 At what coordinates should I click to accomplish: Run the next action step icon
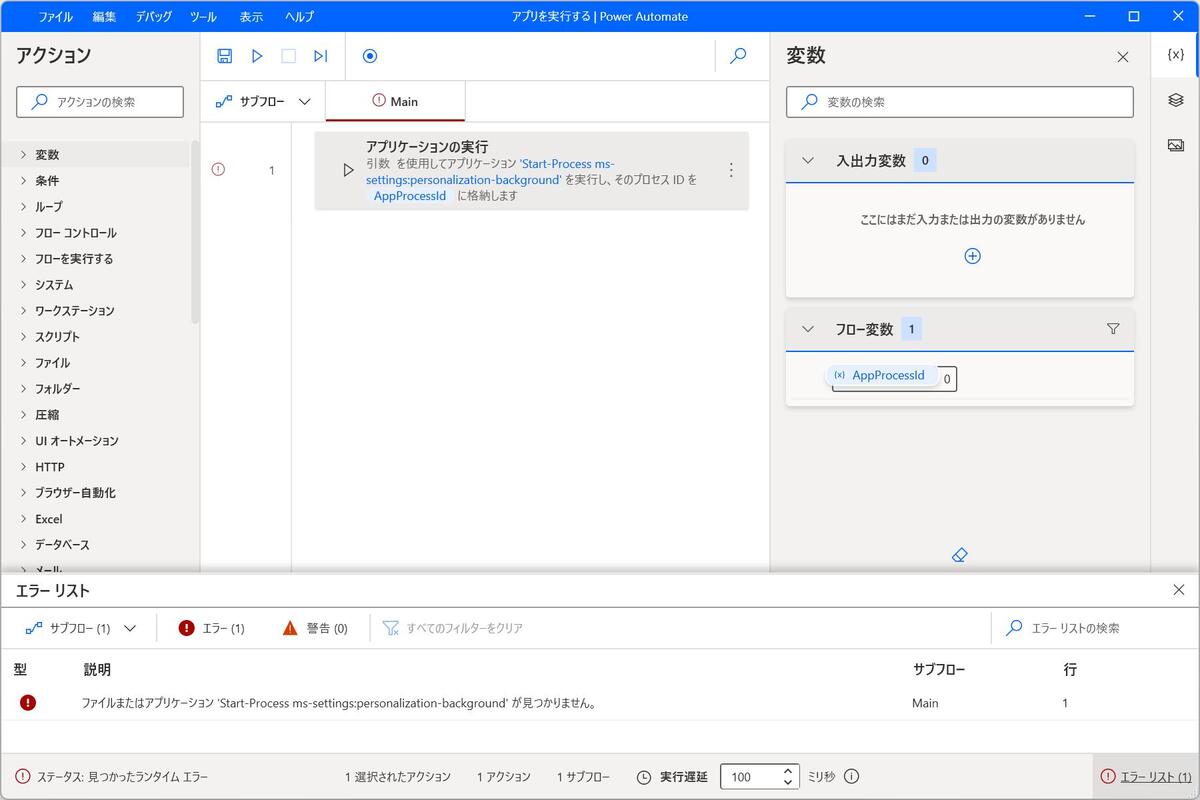pyautogui.click(x=321, y=56)
